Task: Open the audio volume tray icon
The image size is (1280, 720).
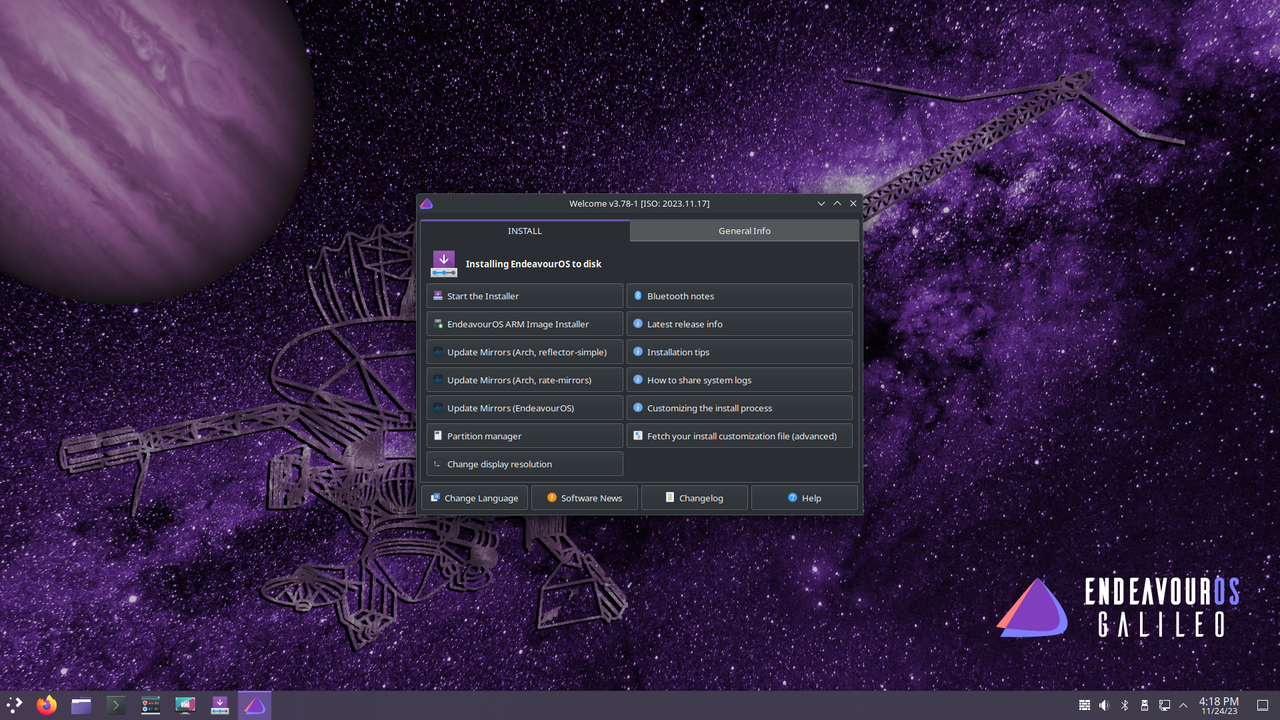Action: [1104, 705]
